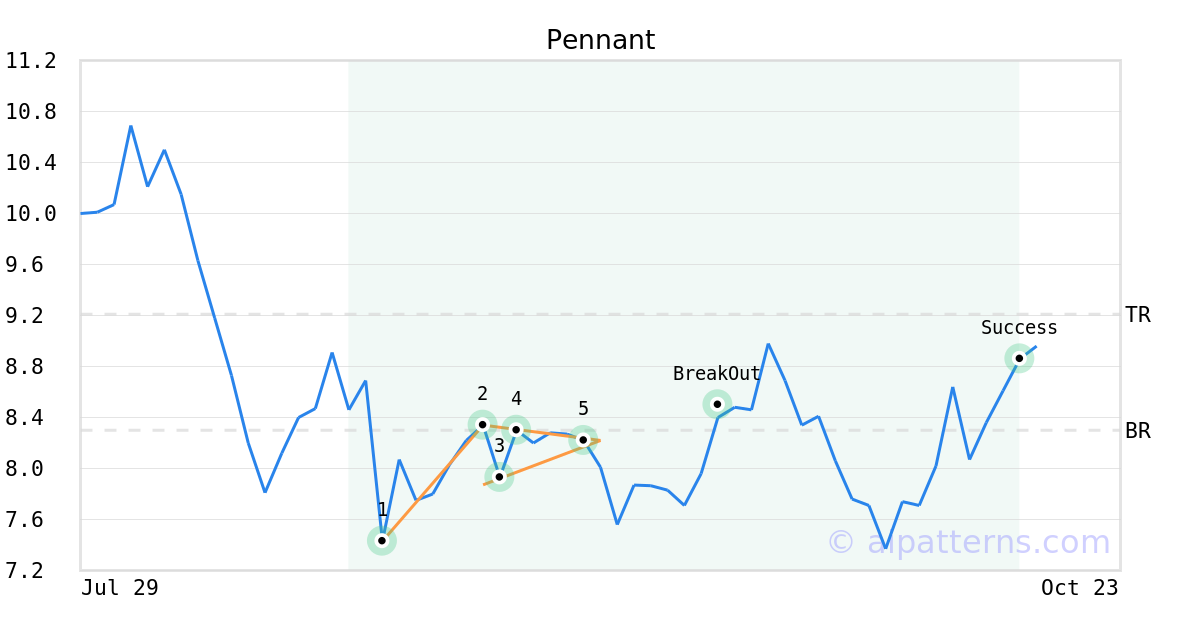This screenshot has height=630, width=1200.
Task: Select pattern point 4 marker
Action: (x=516, y=429)
